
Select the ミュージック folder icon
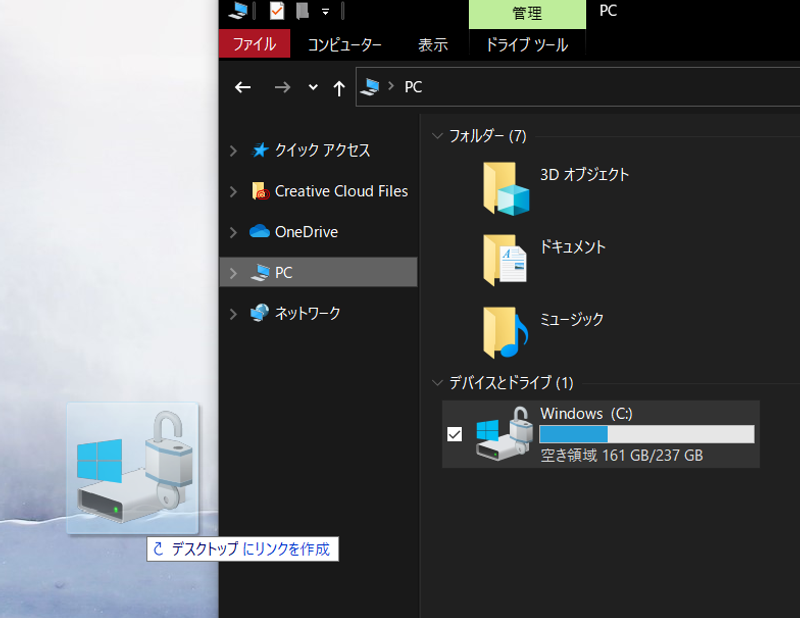click(x=506, y=332)
